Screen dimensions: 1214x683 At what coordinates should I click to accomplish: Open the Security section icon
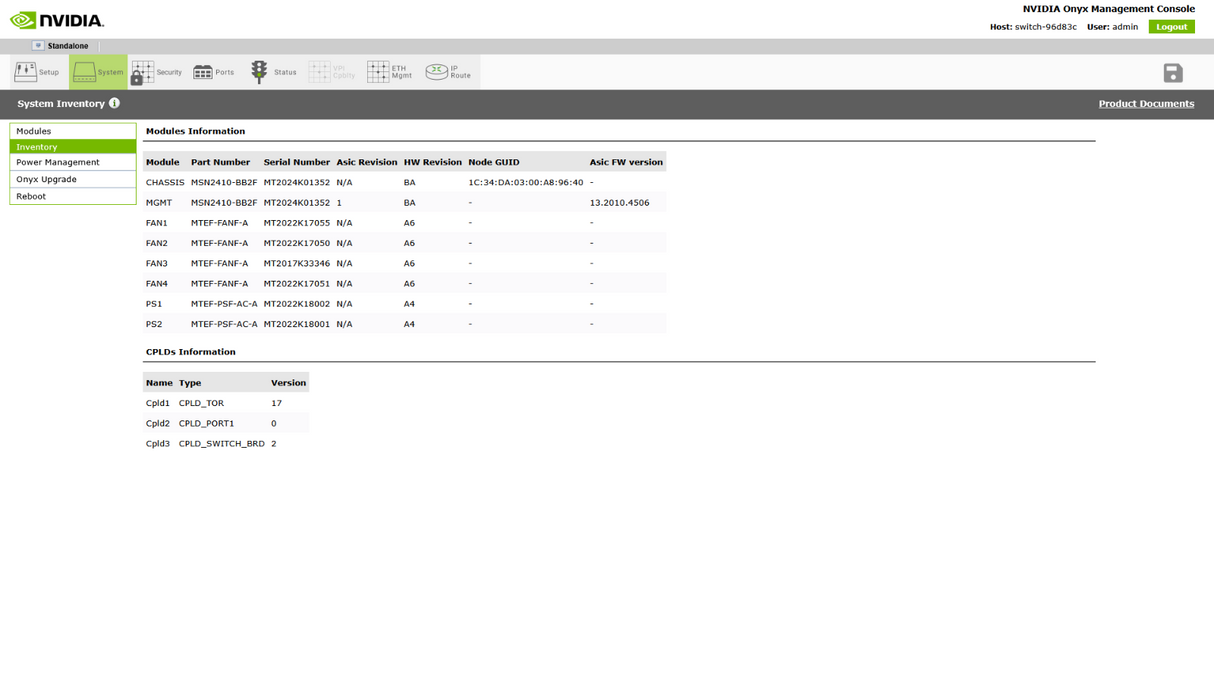click(157, 72)
